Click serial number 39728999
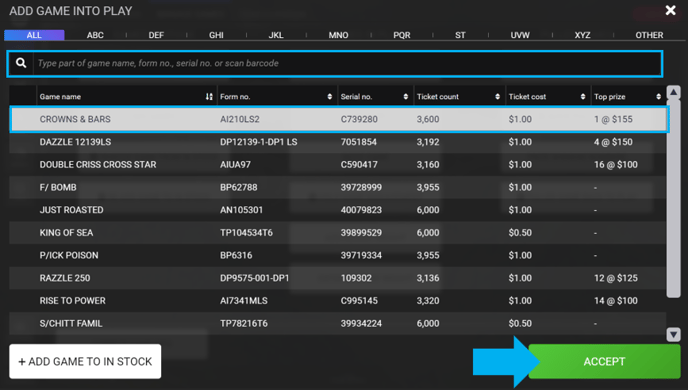The image size is (688, 390). tap(361, 187)
